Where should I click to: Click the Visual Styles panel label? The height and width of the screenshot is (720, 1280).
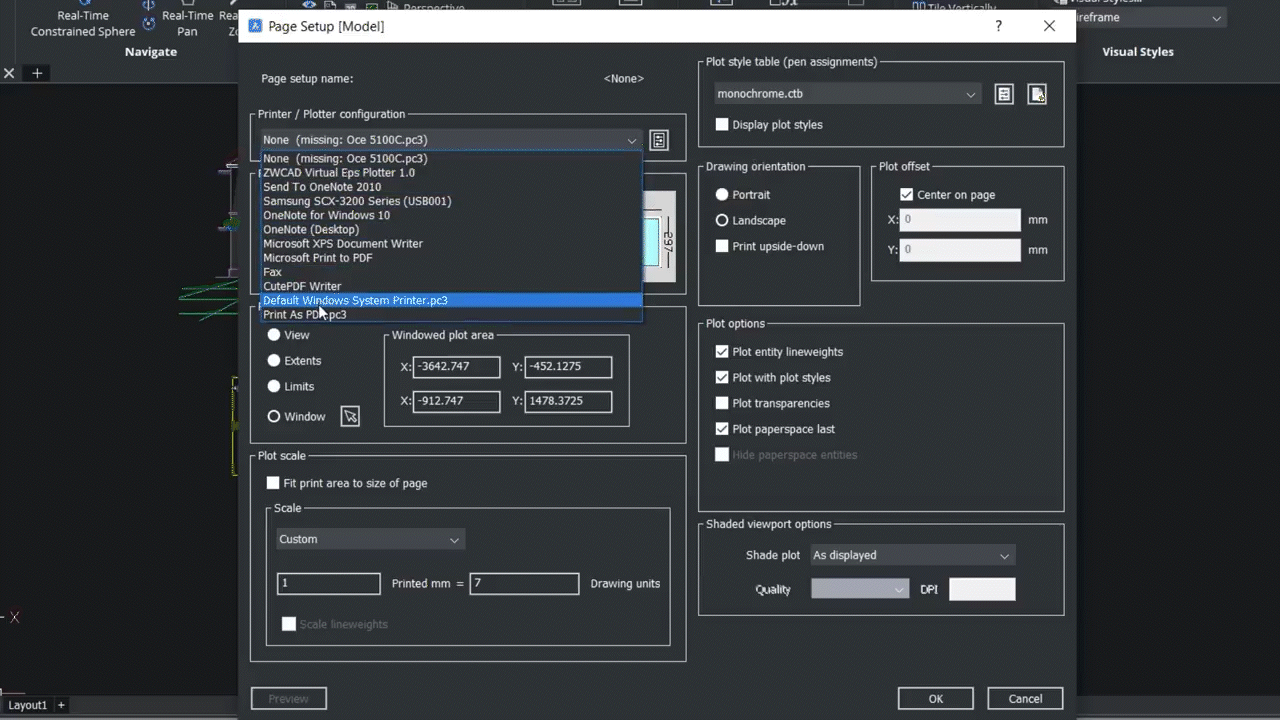pos(1138,52)
